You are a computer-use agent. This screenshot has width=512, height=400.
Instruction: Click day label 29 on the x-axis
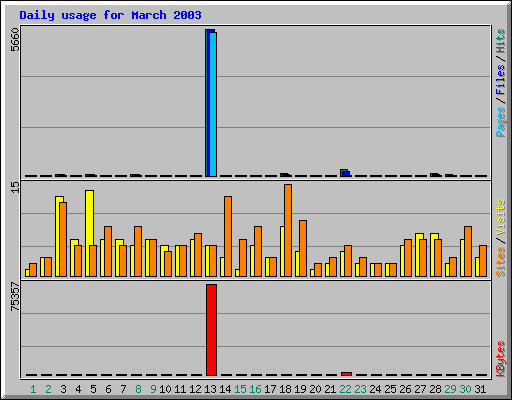[x=450, y=389]
